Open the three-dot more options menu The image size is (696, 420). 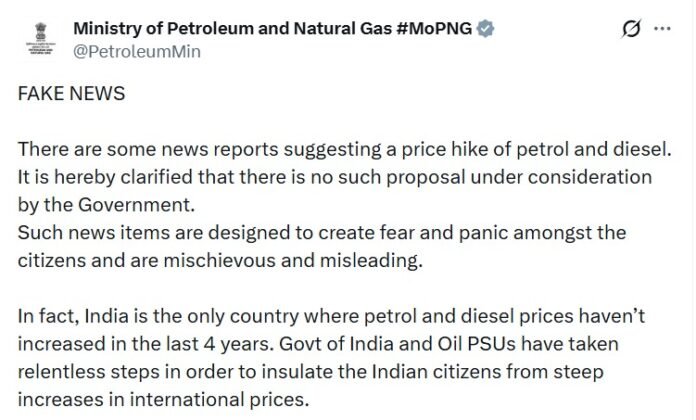[x=661, y=30]
